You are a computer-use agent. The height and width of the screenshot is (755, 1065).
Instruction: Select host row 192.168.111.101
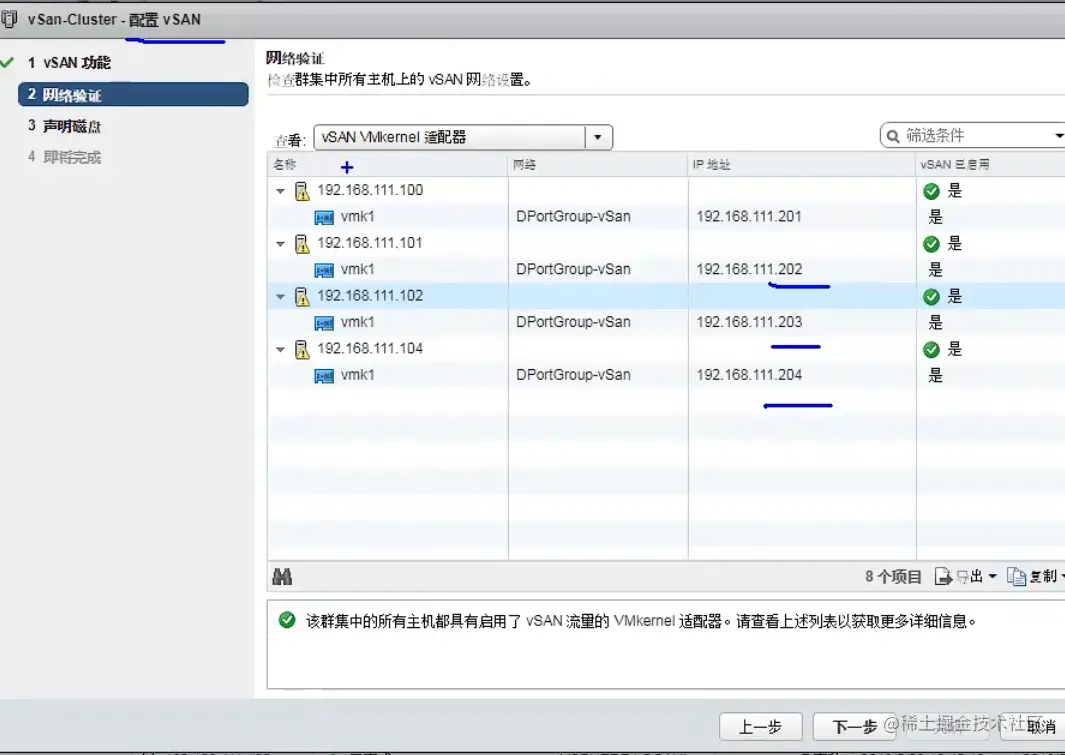tap(666, 244)
